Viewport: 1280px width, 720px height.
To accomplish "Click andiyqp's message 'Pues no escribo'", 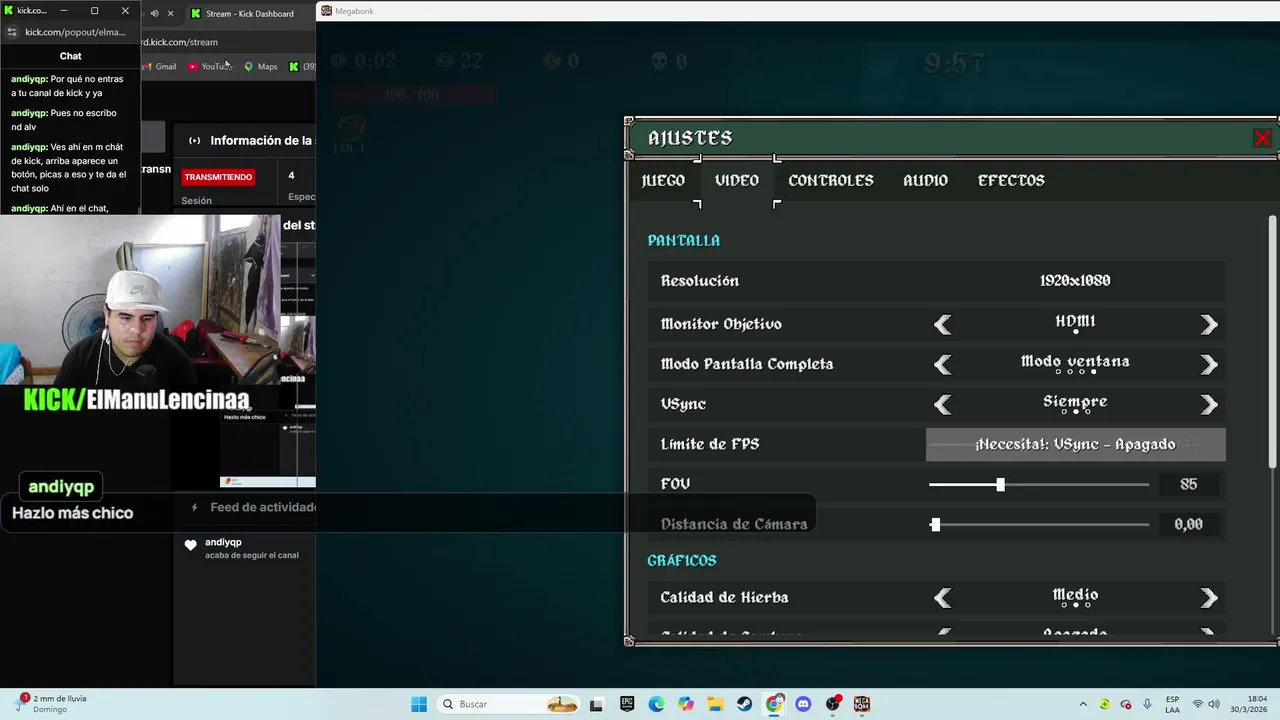I will point(64,120).
